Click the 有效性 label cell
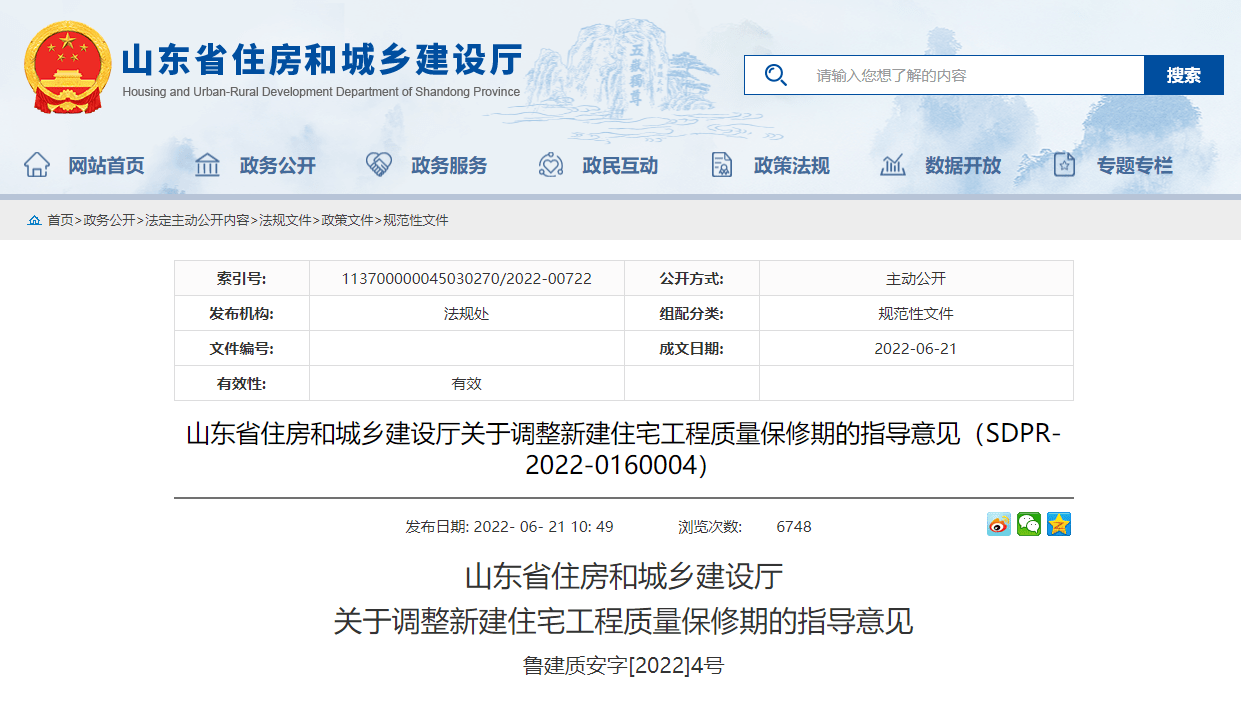 pyautogui.click(x=242, y=384)
